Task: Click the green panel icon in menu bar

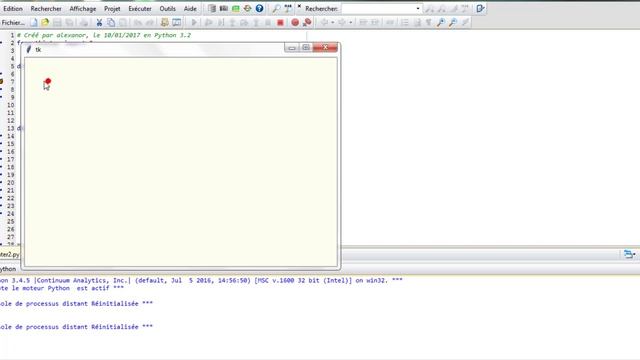Action: pos(236,8)
